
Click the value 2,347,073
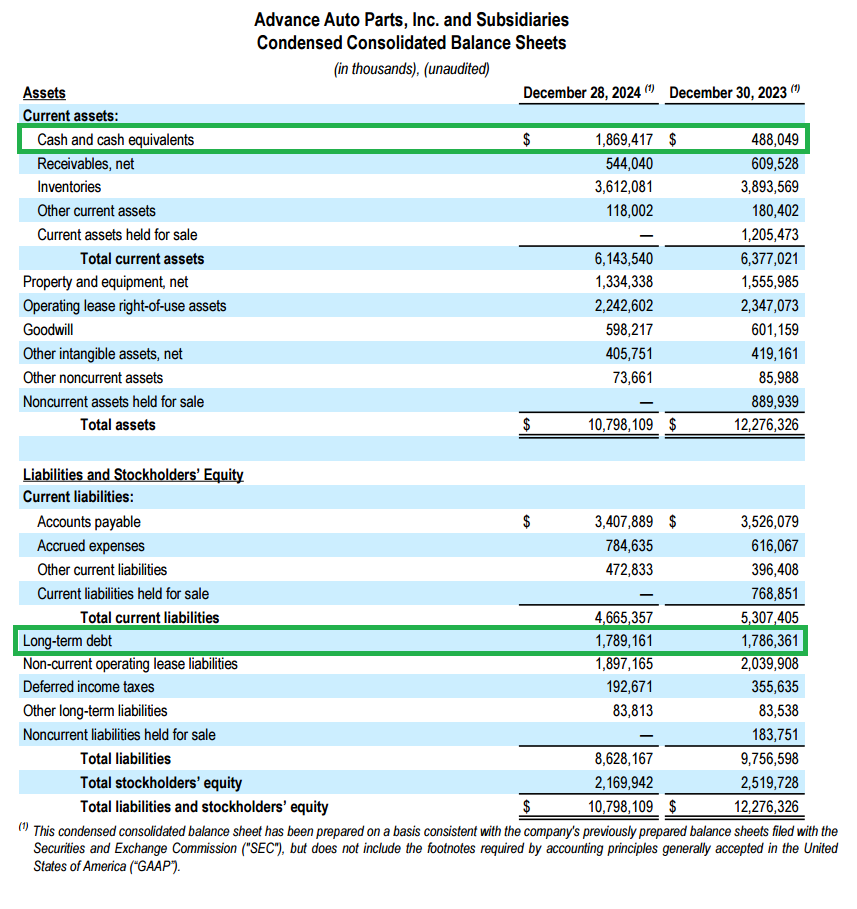tap(769, 306)
